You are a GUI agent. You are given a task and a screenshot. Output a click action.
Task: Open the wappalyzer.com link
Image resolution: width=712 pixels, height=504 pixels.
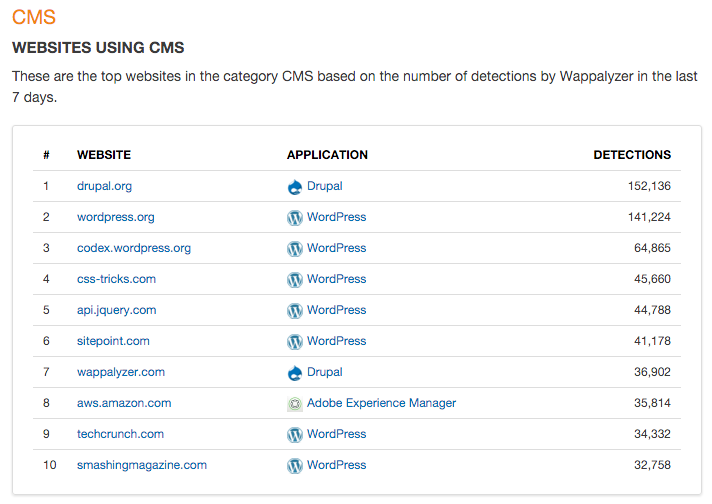tap(121, 372)
